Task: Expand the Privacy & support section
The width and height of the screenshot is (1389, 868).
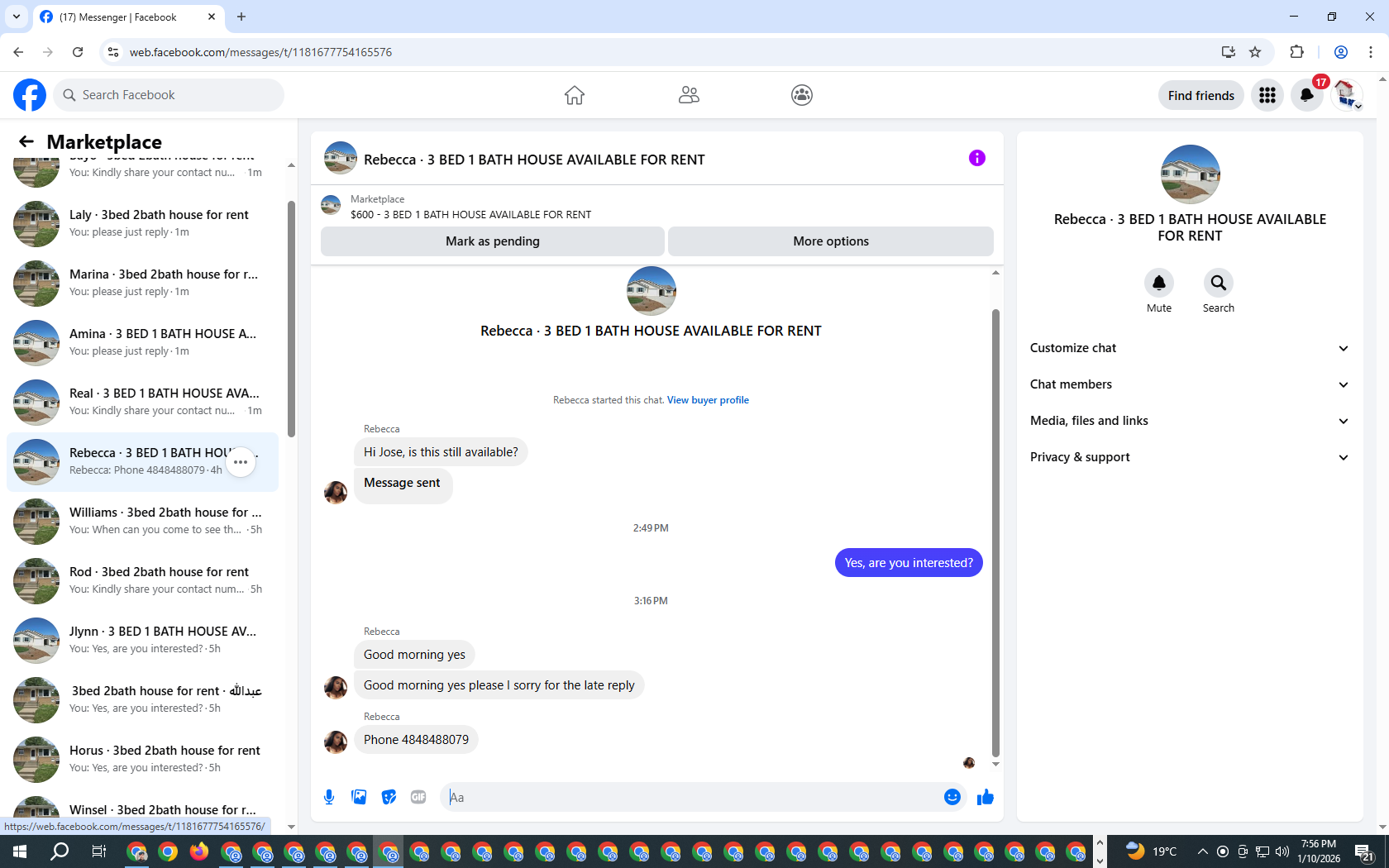Action: coord(1190,457)
